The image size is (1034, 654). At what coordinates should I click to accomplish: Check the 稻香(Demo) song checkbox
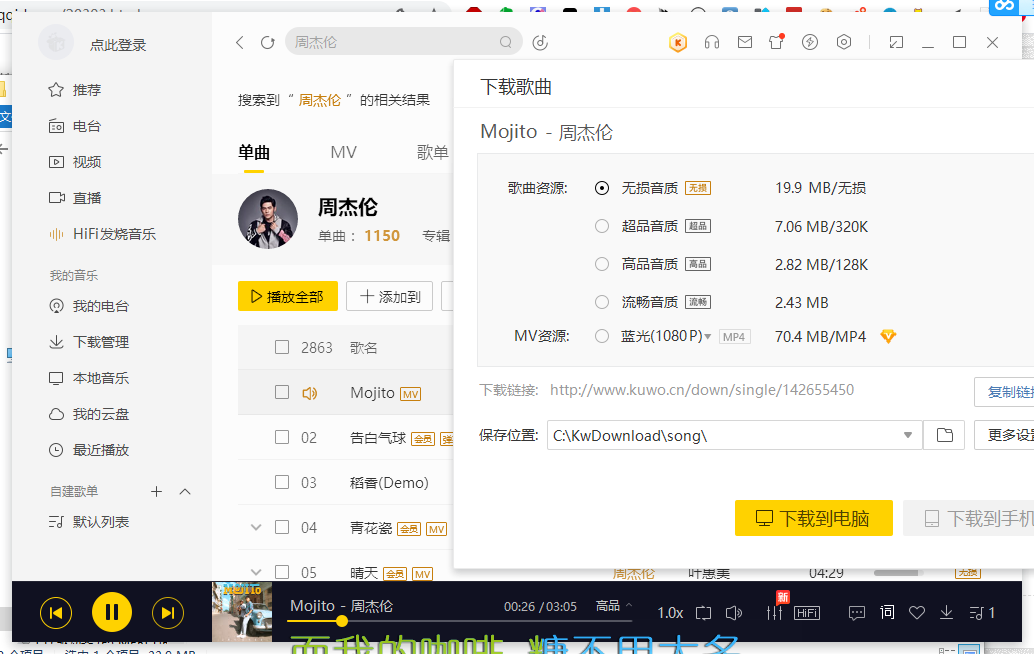[x=282, y=482]
